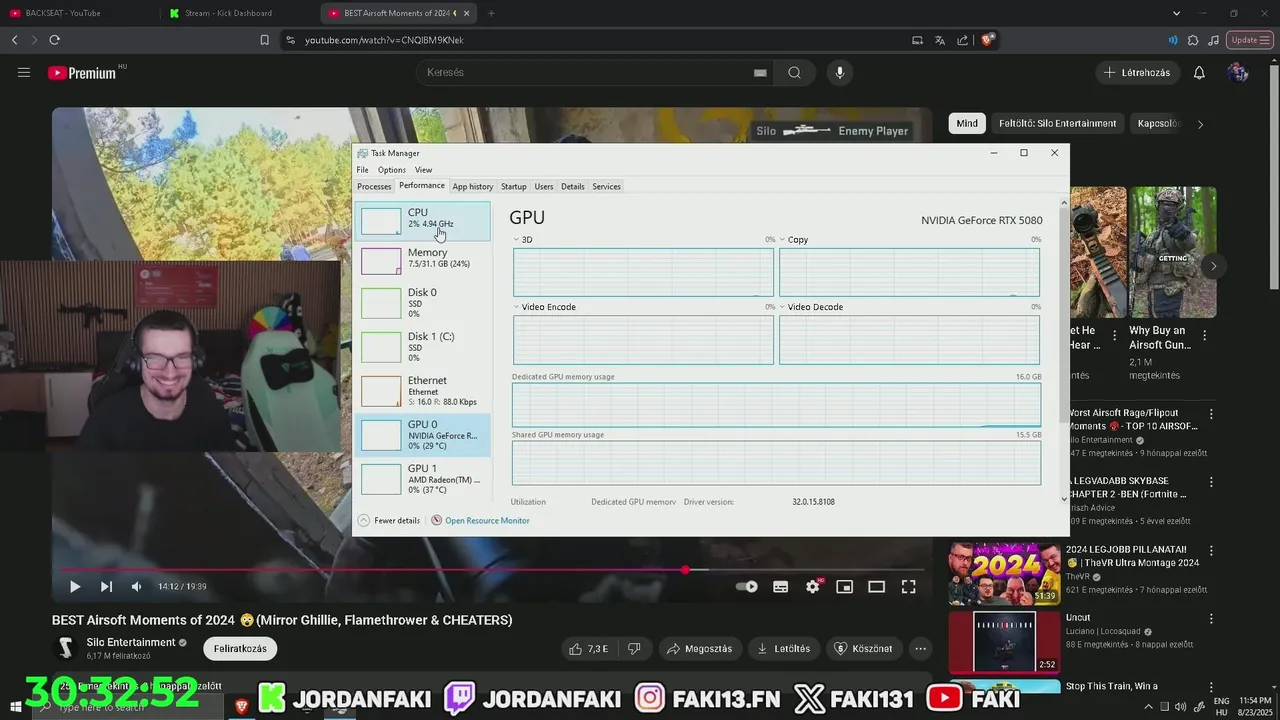
Task: Select Mind filter chip
Action: click(x=967, y=123)
